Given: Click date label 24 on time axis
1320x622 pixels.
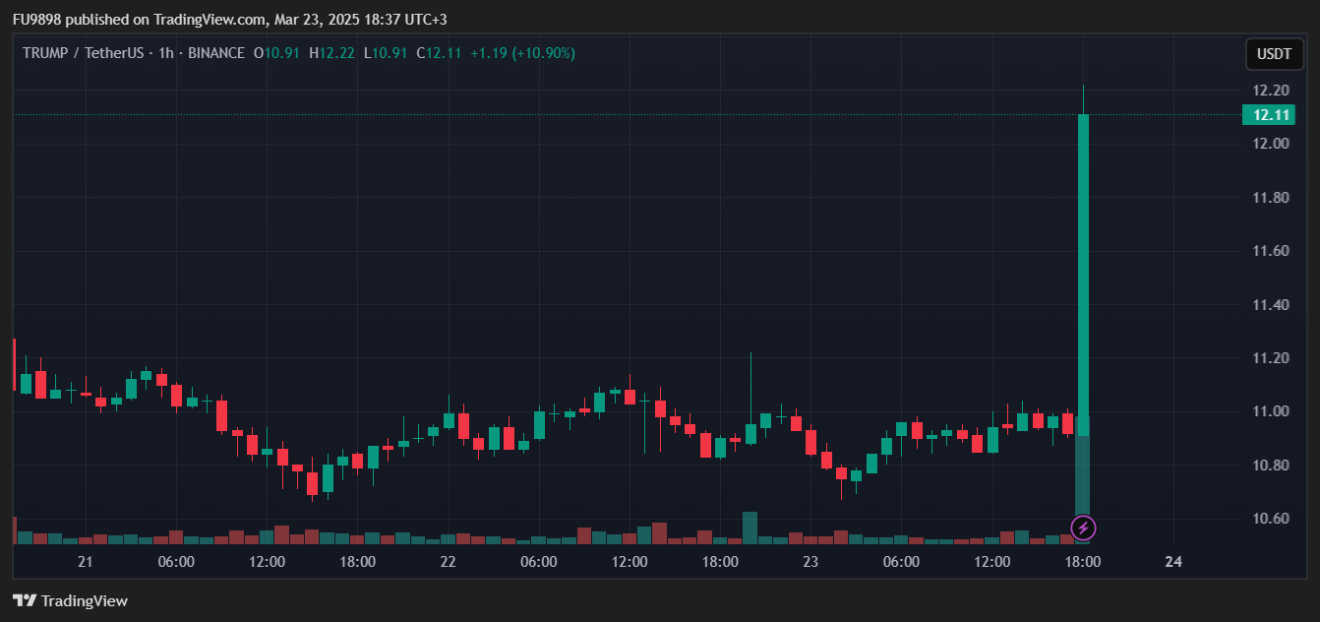Looking at the screenshot, I should (1174, 562).
